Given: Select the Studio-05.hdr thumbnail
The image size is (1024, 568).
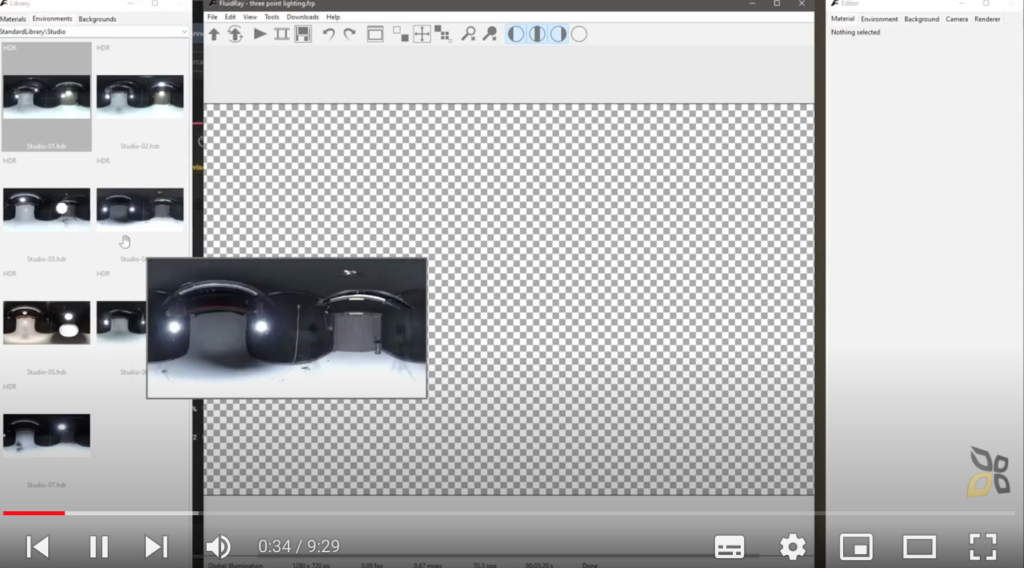Looking at the screenshot, I should [46, 323].
